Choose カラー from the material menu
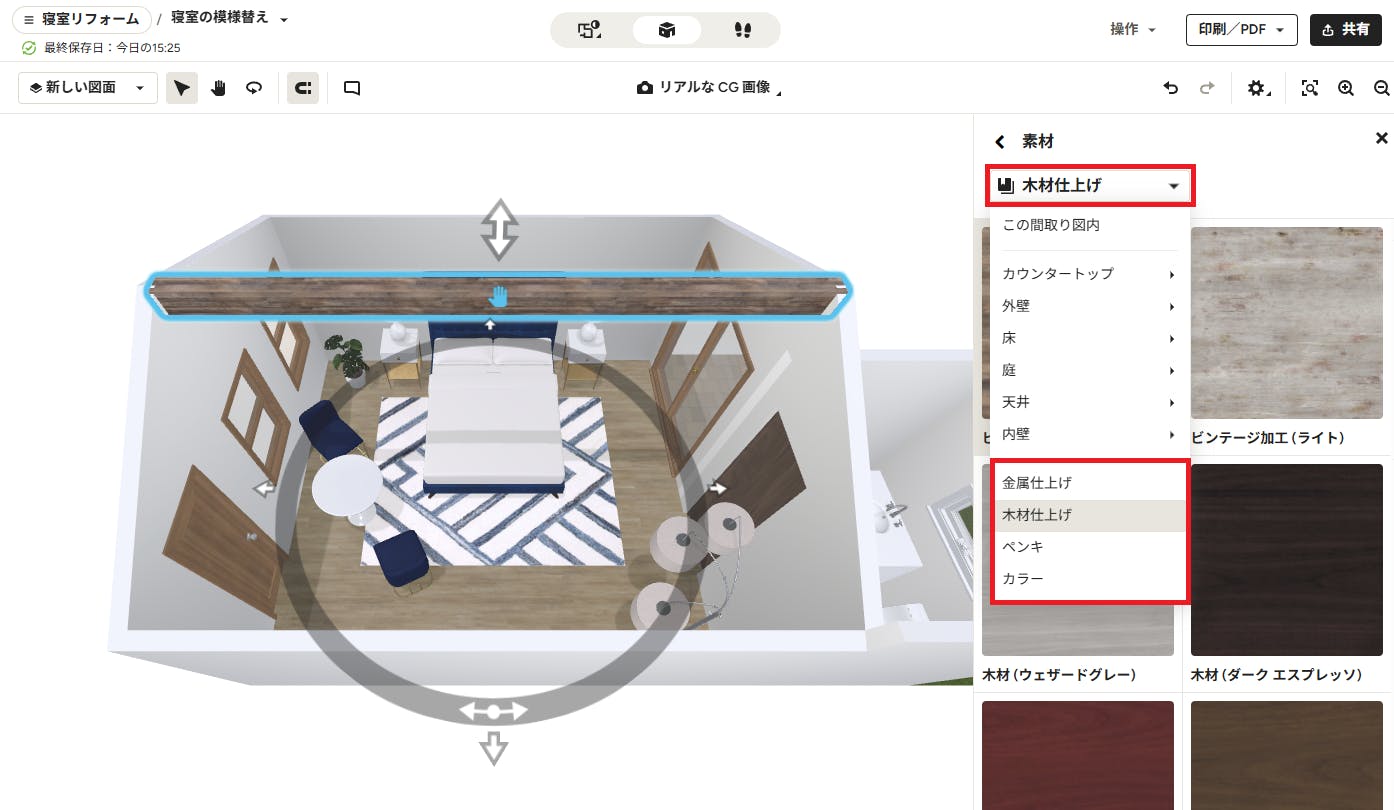This screenshot has width=1394, height=810. click(1089, 579)
